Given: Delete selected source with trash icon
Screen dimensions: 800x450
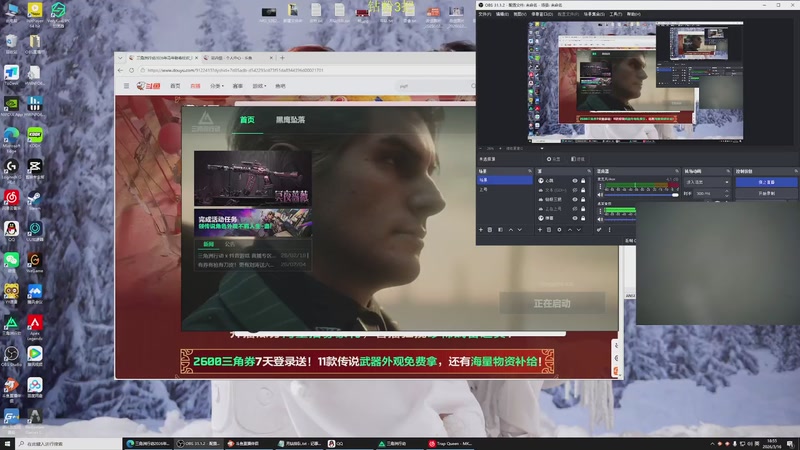Looking at the screenshot, I should click(x=549, y=230).
